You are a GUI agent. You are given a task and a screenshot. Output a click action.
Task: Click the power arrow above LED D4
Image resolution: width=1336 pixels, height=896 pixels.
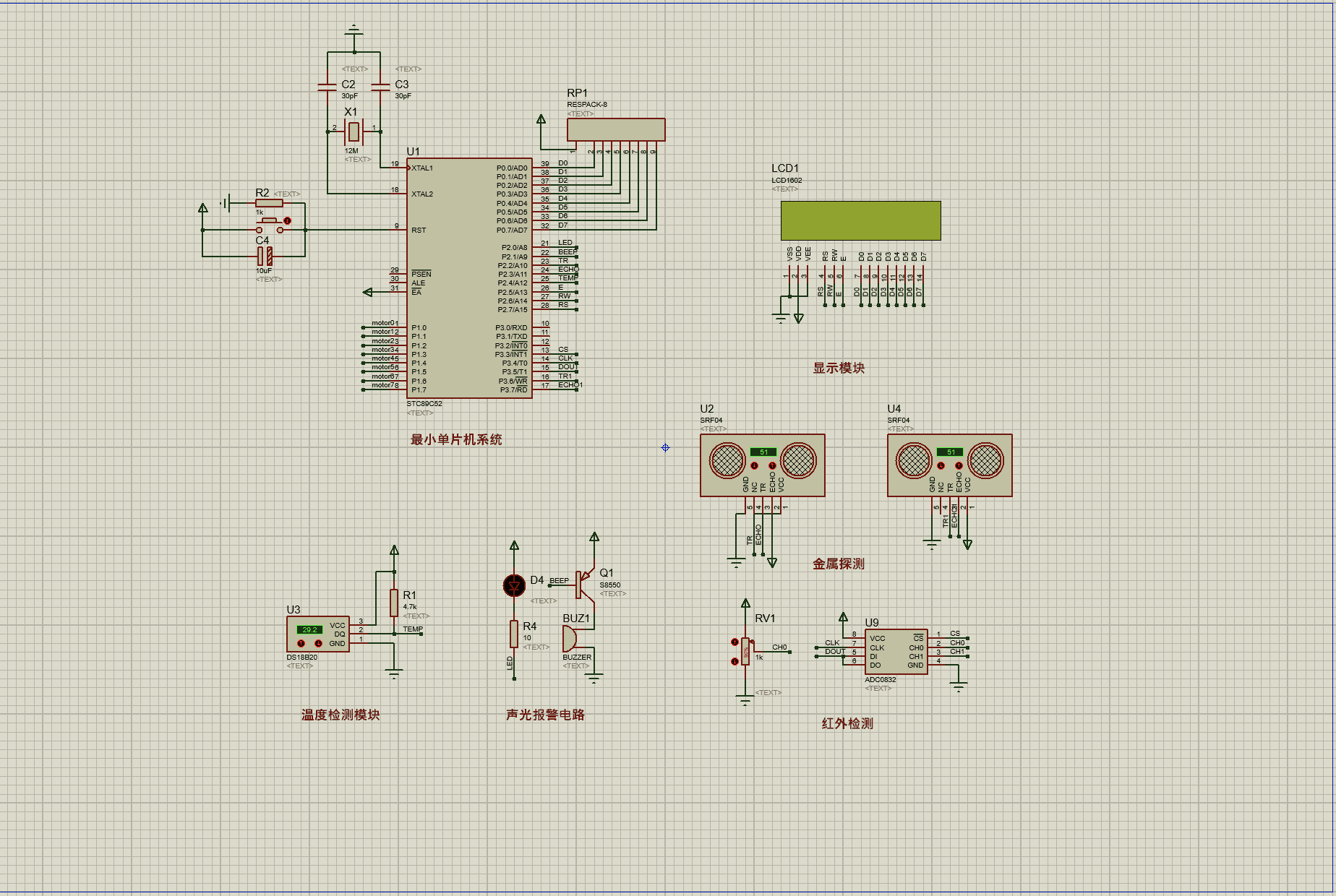[x=514, y=546]
